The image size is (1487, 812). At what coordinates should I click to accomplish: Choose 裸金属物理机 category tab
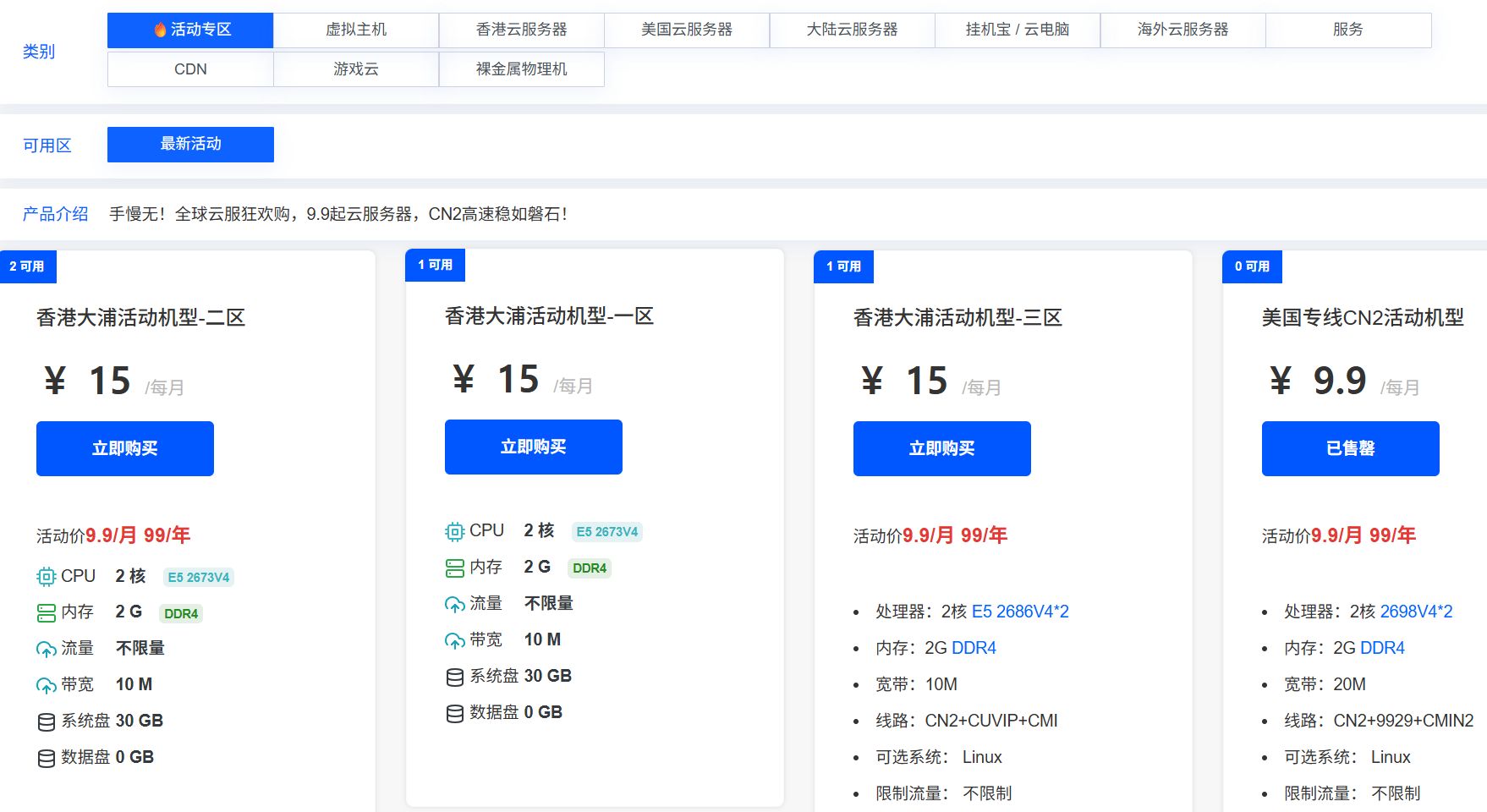point(521,69)
